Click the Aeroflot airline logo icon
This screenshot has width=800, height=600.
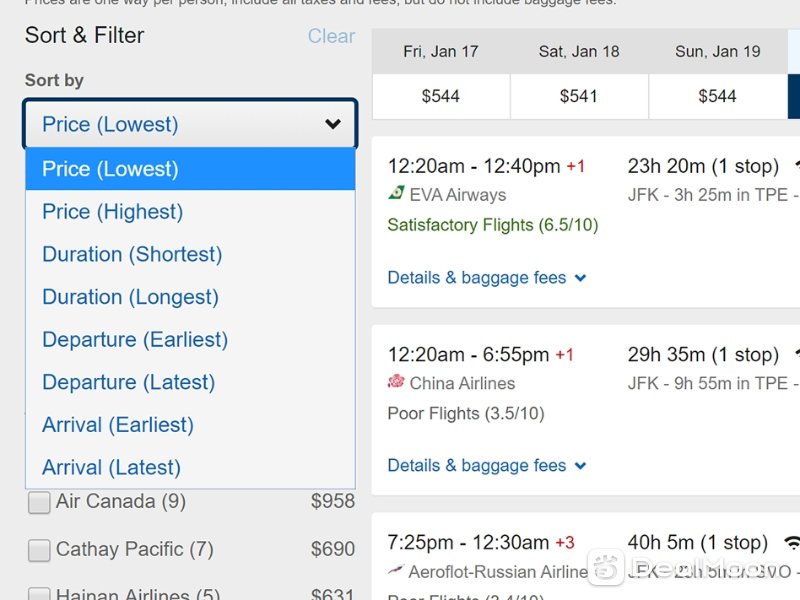pyautogui.click(x=396, y=571)
